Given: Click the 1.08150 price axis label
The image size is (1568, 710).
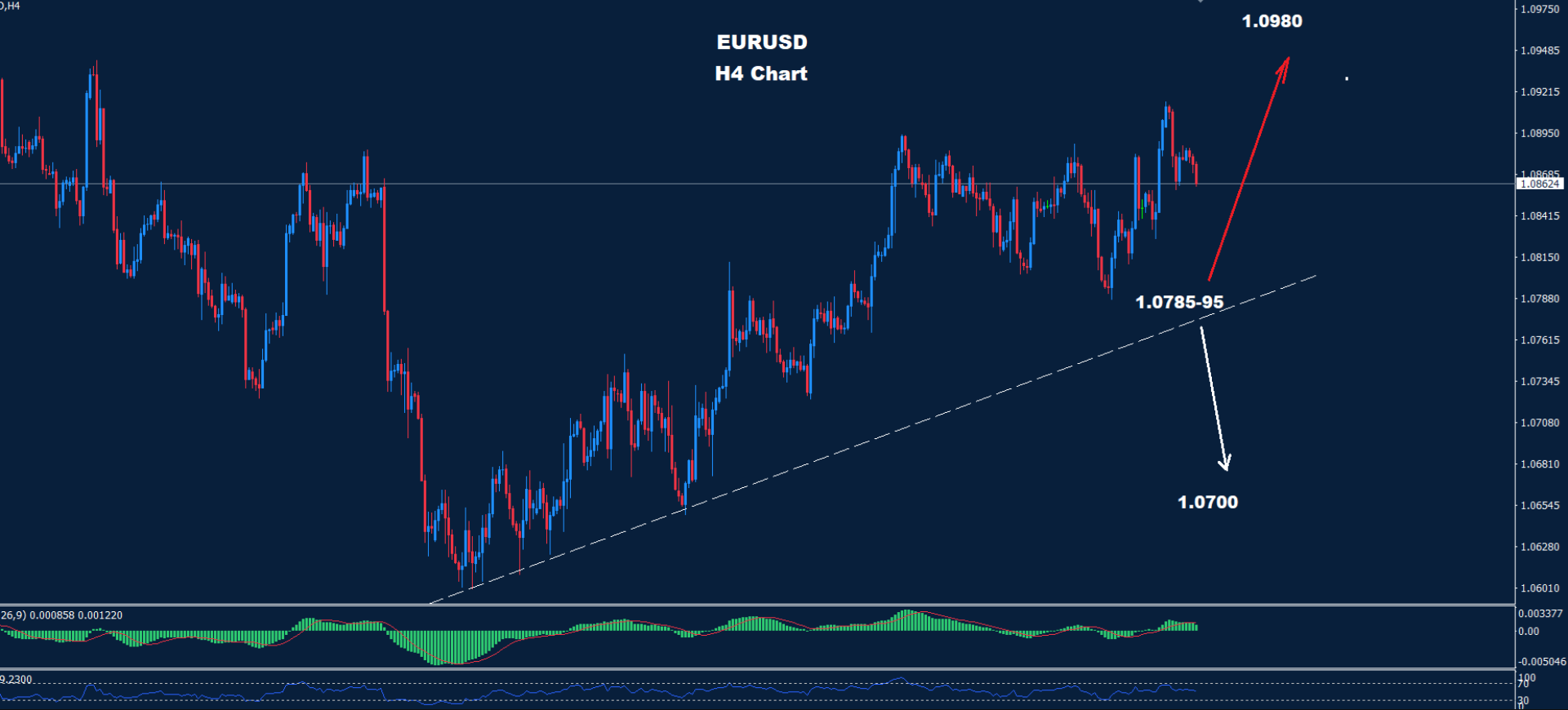Looking at the screenshot, I should pos(1539,257).
